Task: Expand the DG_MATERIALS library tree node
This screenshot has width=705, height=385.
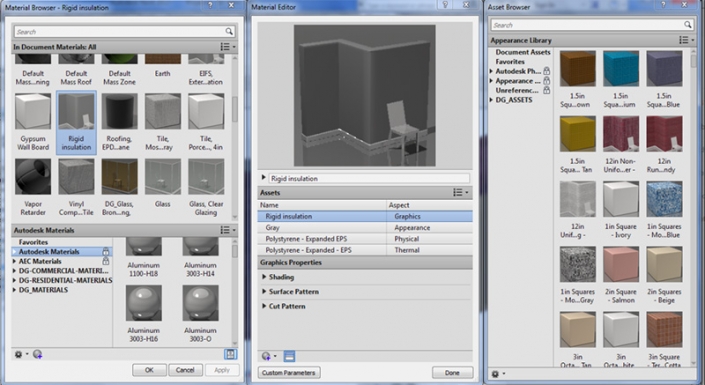Action: pyautogui.click(x=14, y=290)
